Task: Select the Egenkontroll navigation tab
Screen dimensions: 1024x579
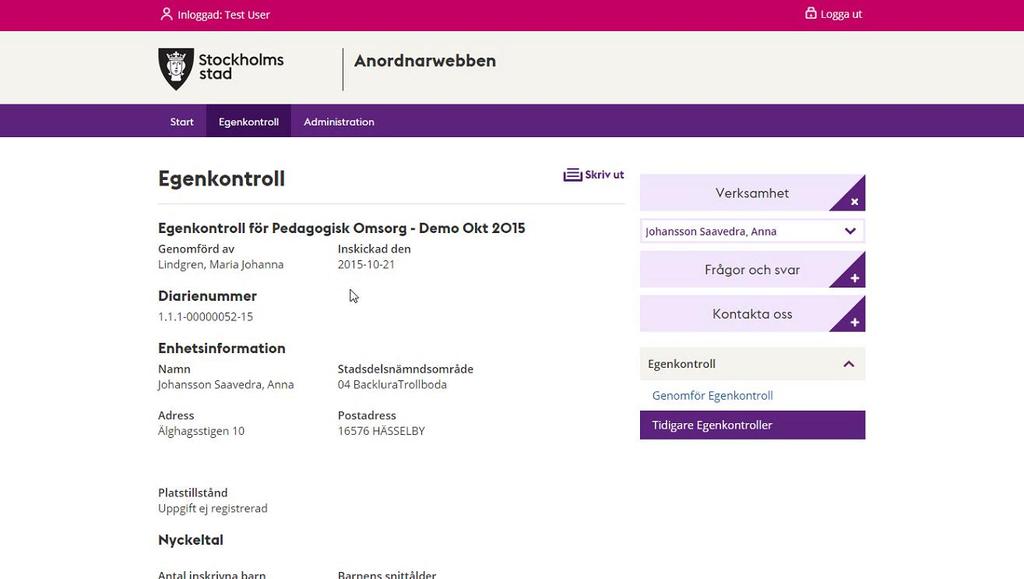Action: [x=249, y=121]
